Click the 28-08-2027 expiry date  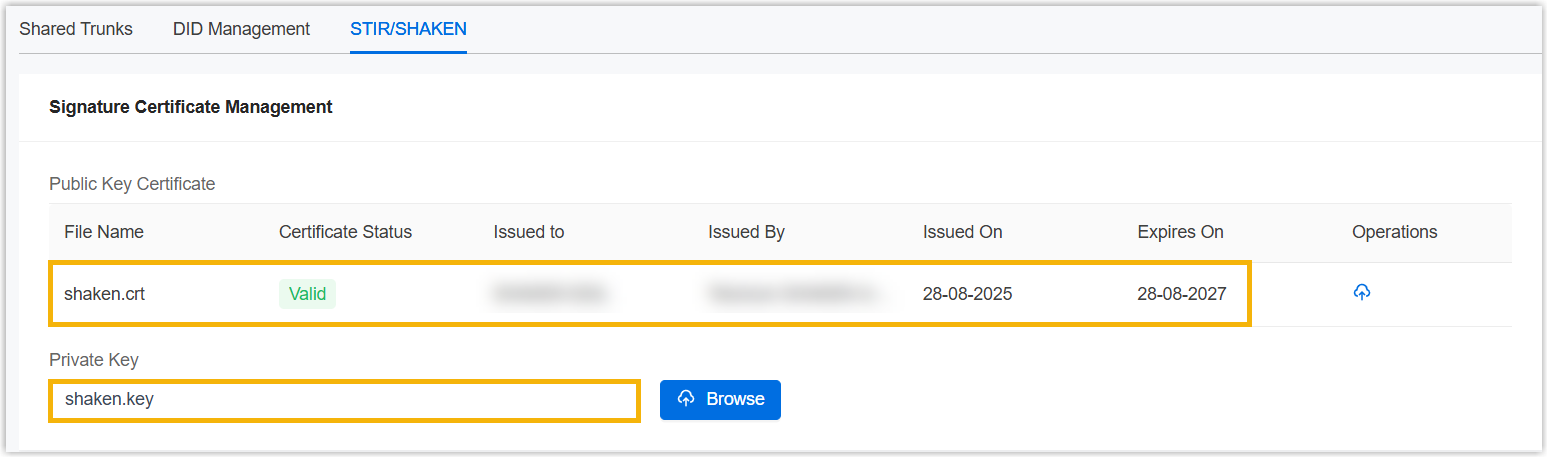click(x=1182, y=294)
